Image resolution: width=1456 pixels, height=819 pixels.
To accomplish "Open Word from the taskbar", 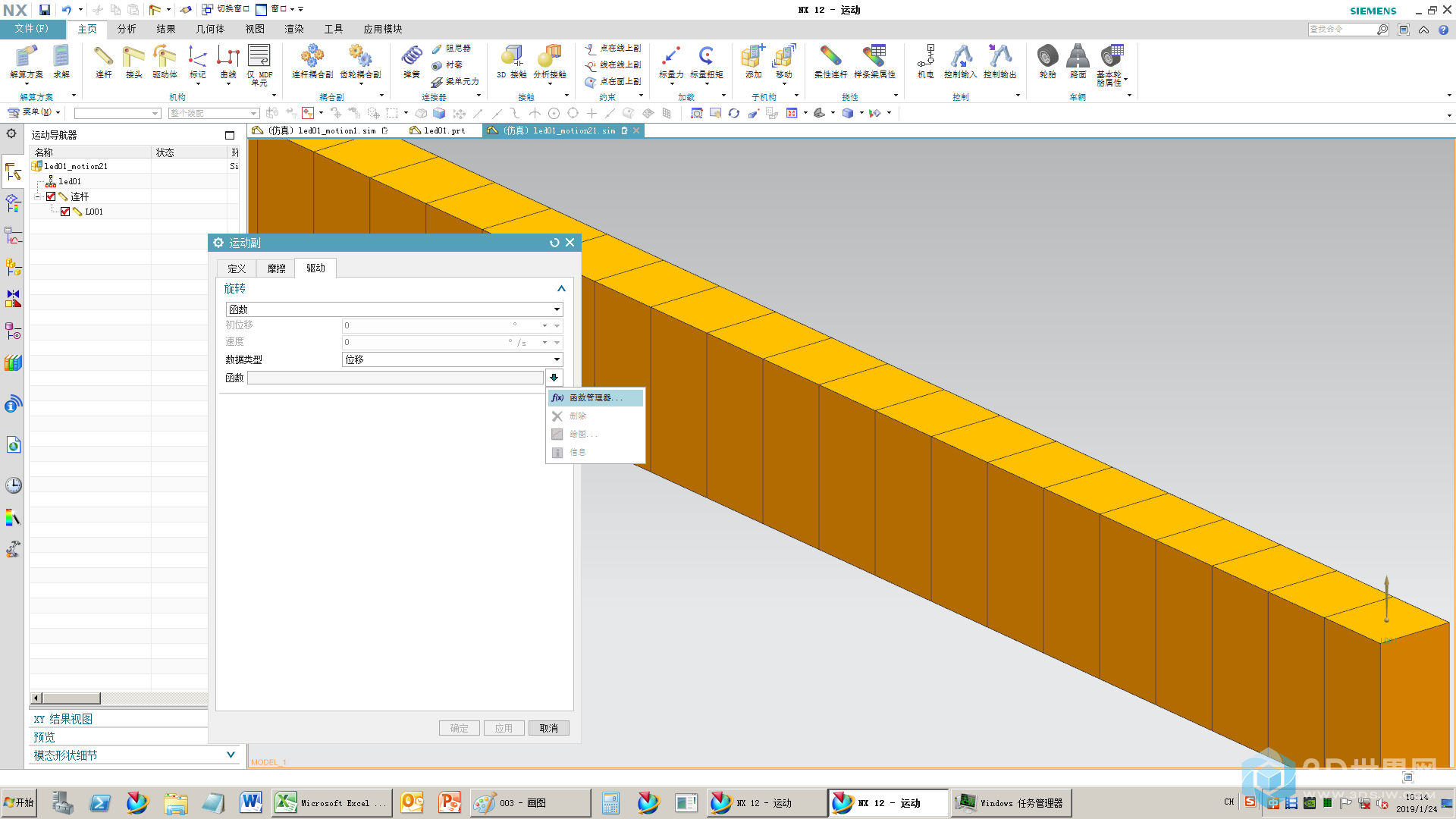I will [251, 802].
